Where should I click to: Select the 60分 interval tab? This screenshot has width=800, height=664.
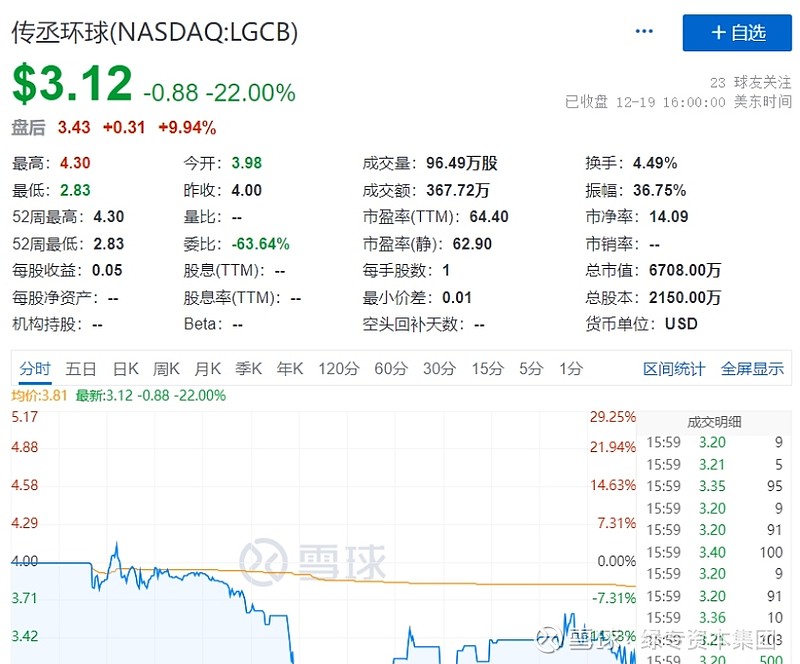[391, 368]
